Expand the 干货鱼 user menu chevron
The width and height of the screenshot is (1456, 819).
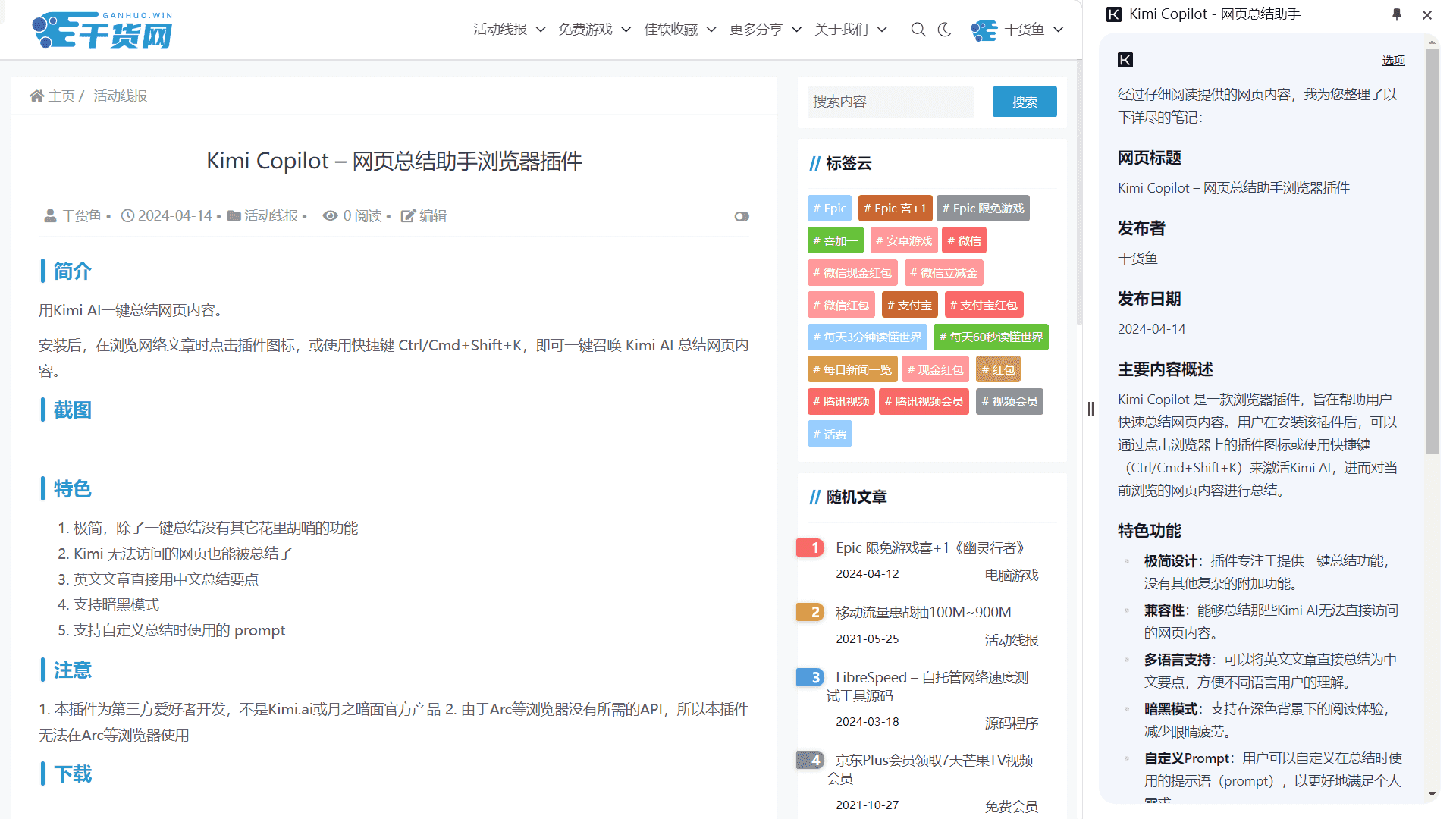click(x=1059, y=30)
